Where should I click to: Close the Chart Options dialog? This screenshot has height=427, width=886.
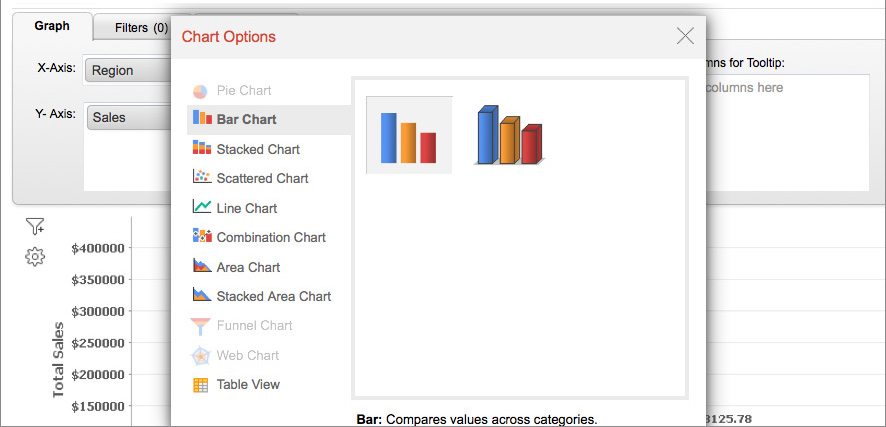tap(685, 36)
